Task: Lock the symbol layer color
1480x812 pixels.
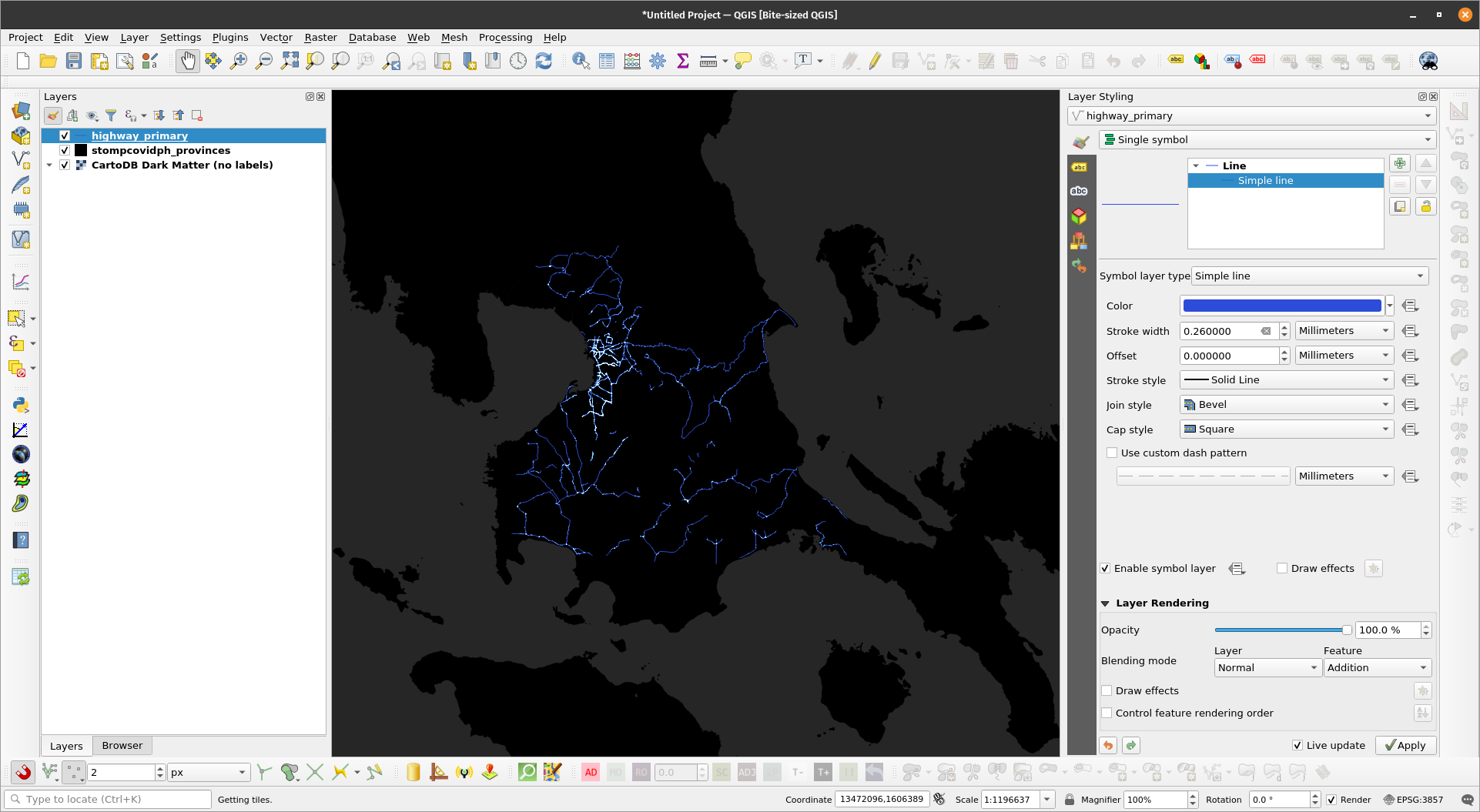Action: (1425, 206)
